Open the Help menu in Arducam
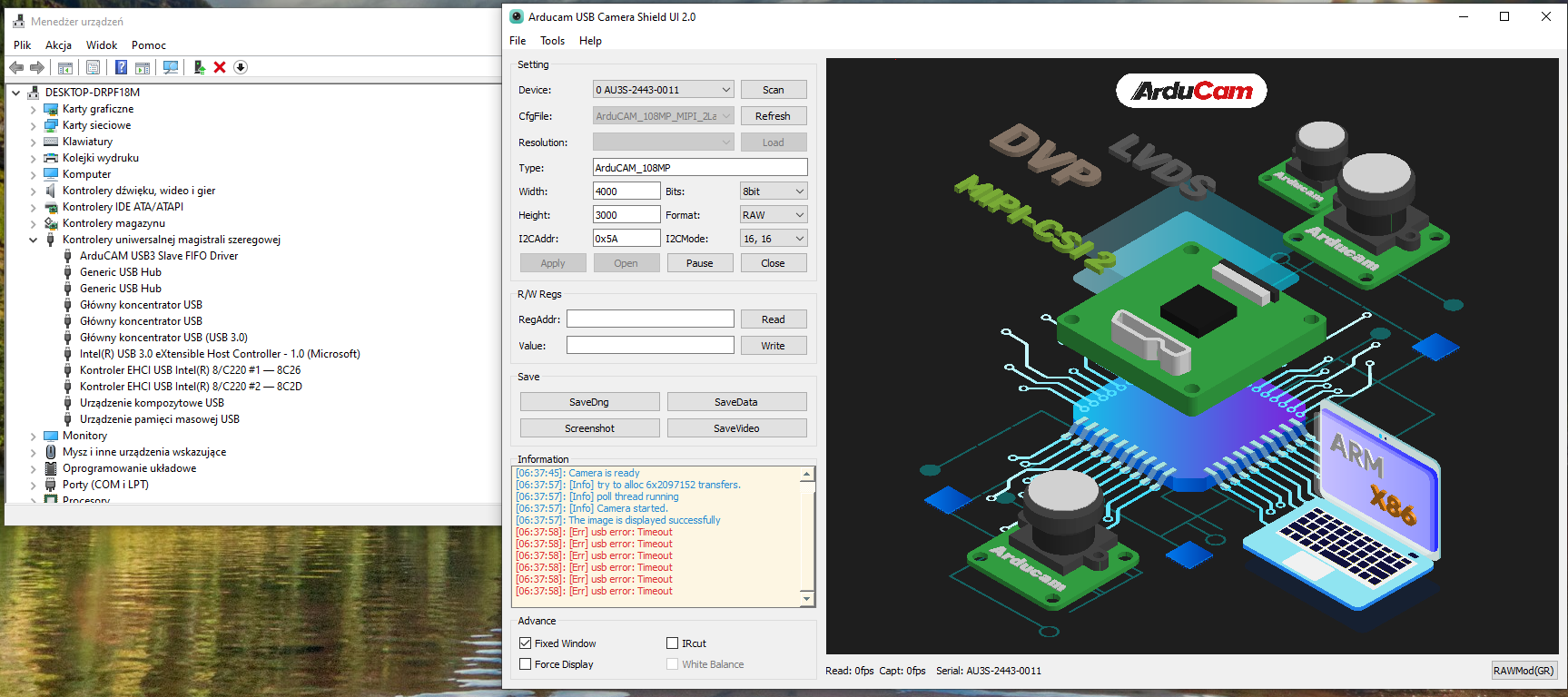The width and height of the screenshot is (1568, 697). coord(590,41)
